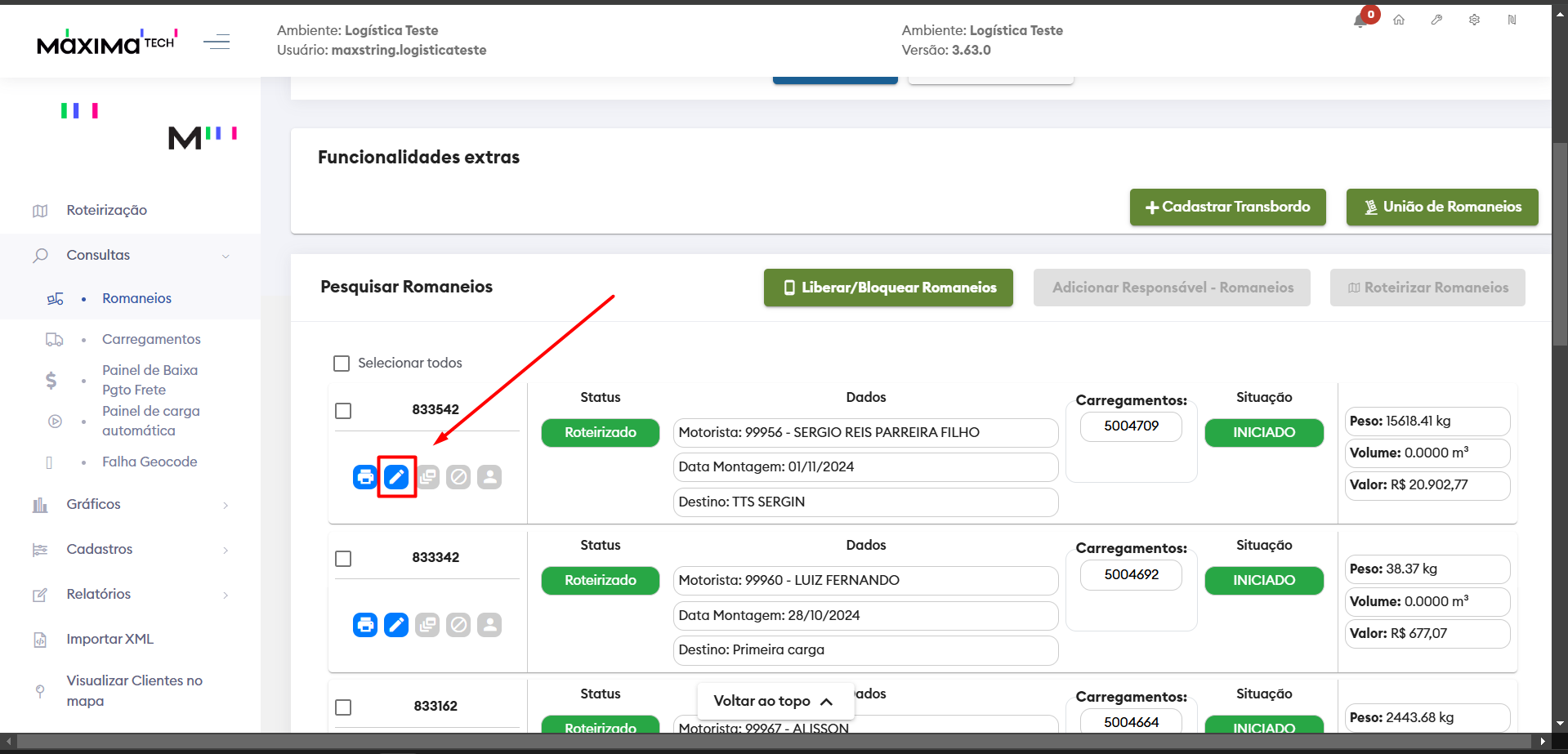Click the Máxima Tech logo
1568x754 pixels.
pyautogui.click(x=107, y=42)
